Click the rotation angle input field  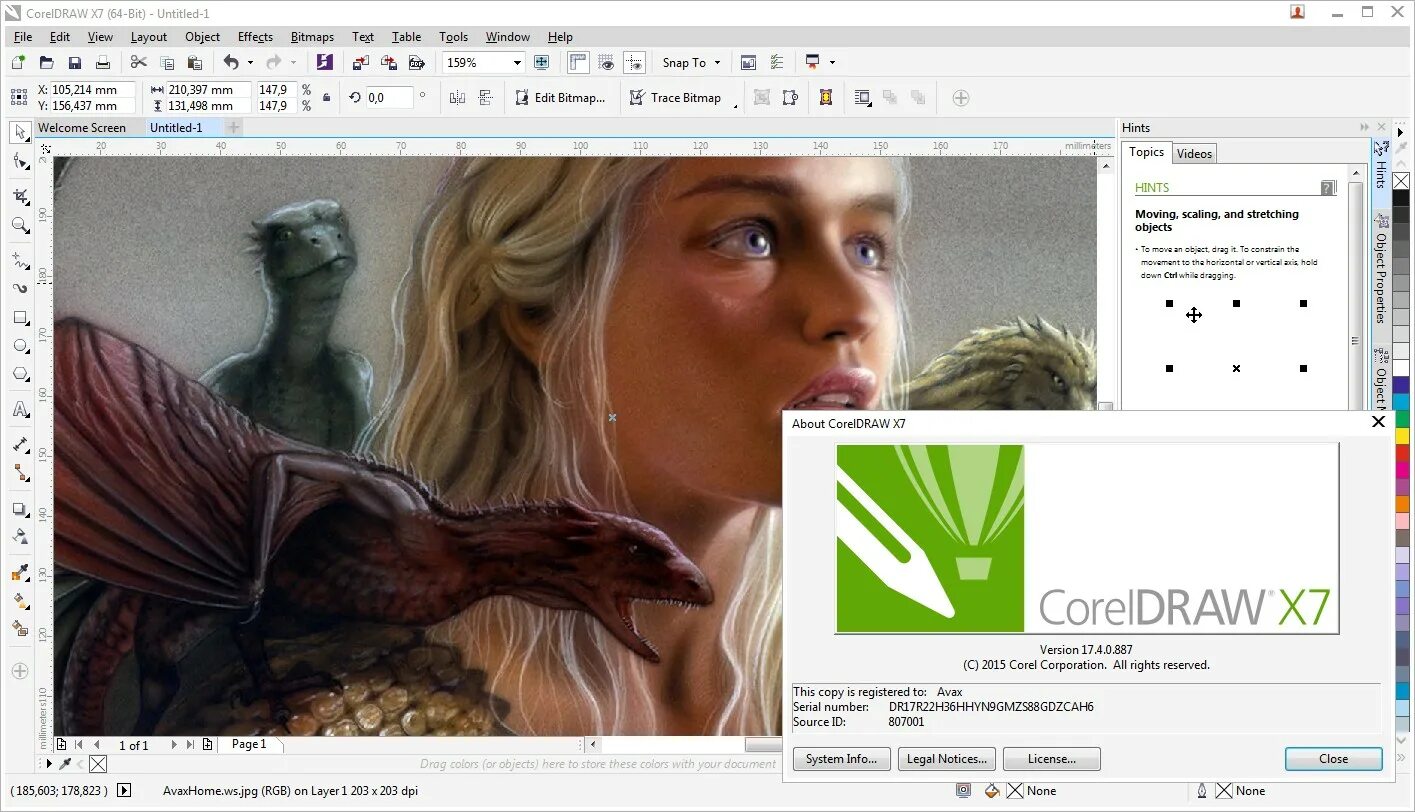pyautogui.click(x=389, y=98)
